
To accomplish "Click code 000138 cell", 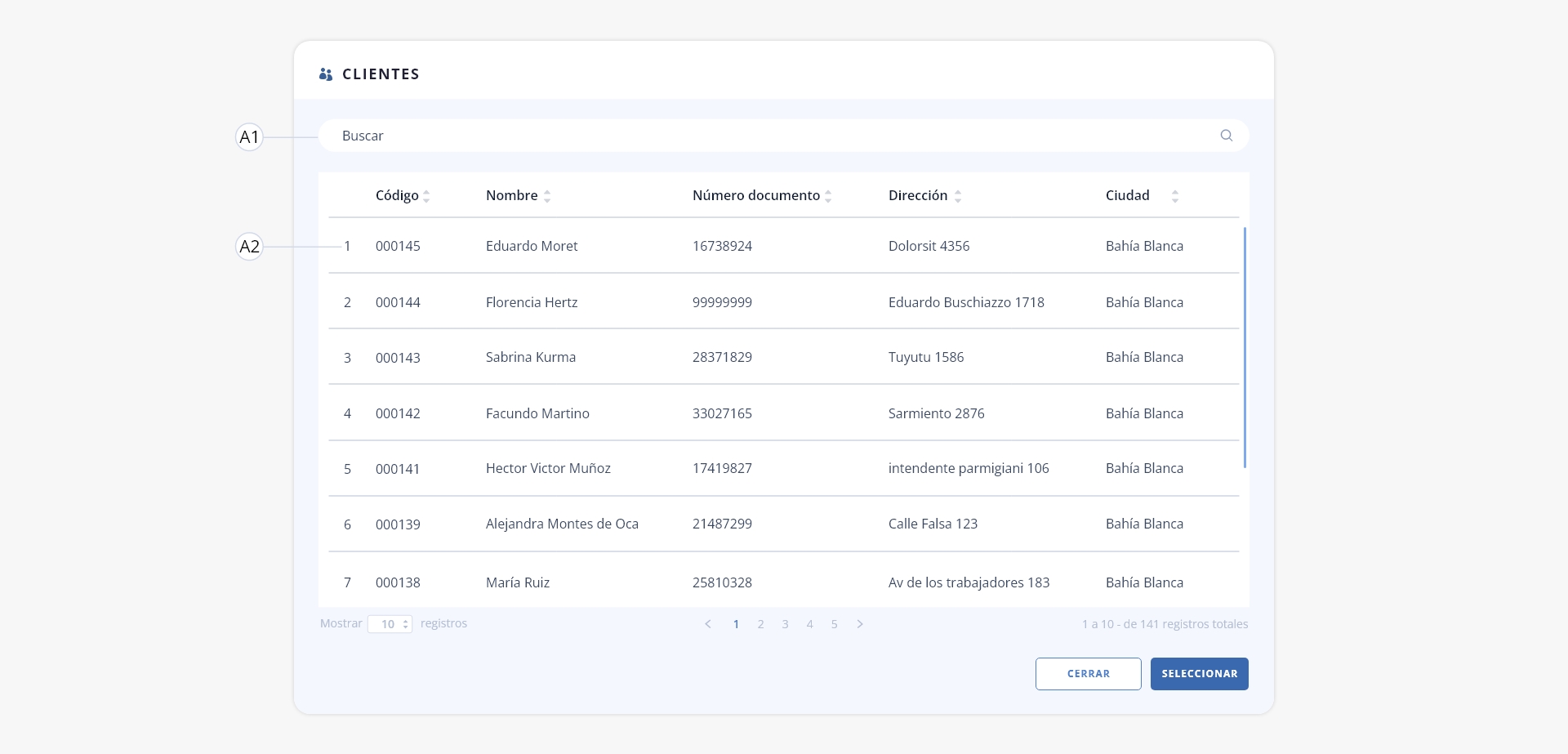I will (398, 582).
